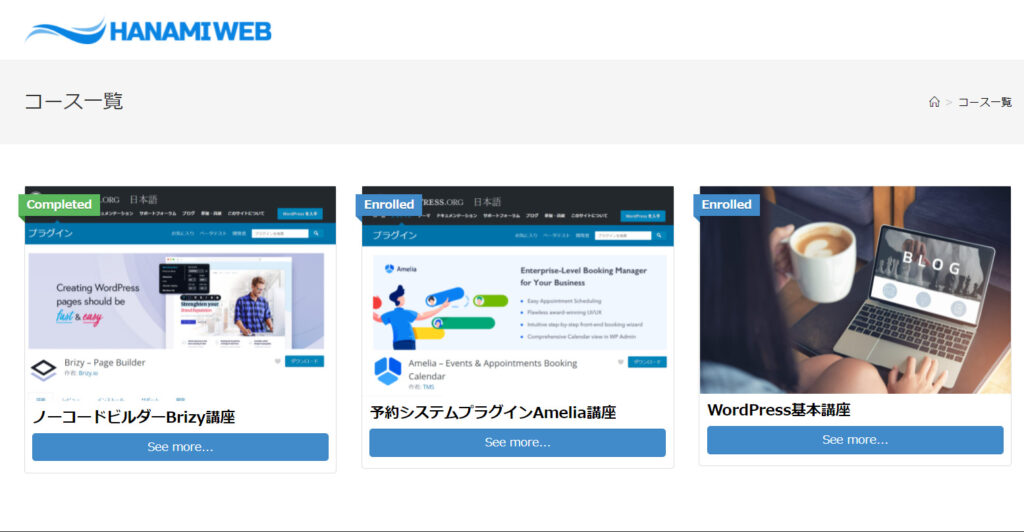Screen dimensions: 1024x532
Task: Click the ノーコードビルダーBrizy講座 title
Action: [x=134, y=417]
